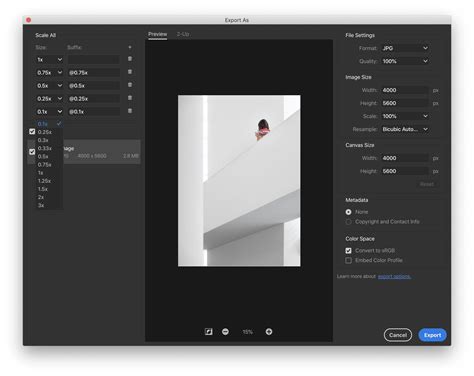474x376 pixels.
Task: Click the Cancel button
Action: pyautogui.click(x=398, y=335)
